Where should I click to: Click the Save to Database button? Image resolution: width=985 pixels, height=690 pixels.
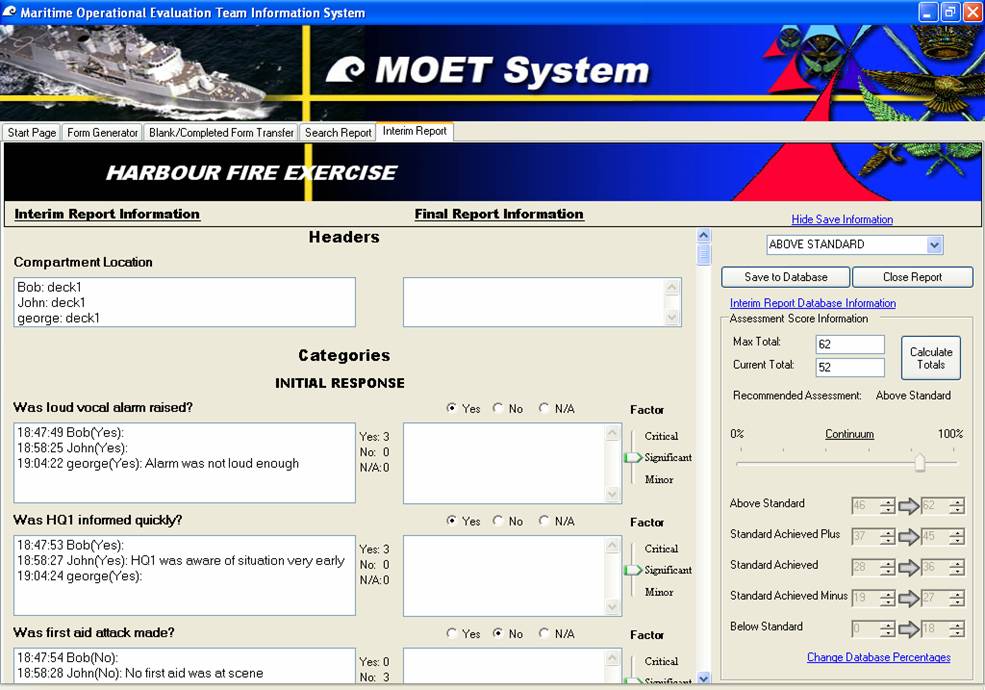tap(786, 277)
